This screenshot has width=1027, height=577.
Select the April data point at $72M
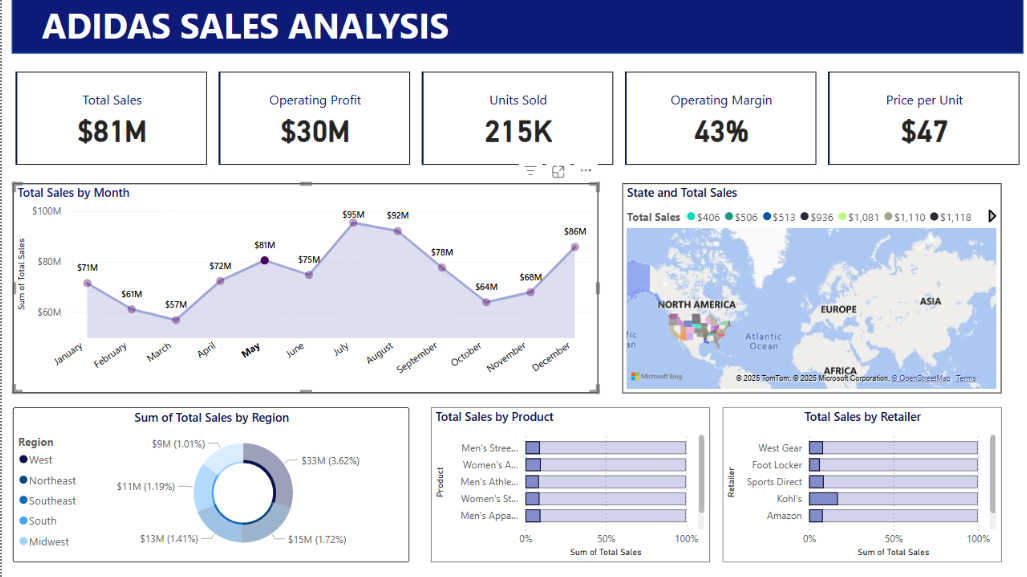click(x=220, y=281)
